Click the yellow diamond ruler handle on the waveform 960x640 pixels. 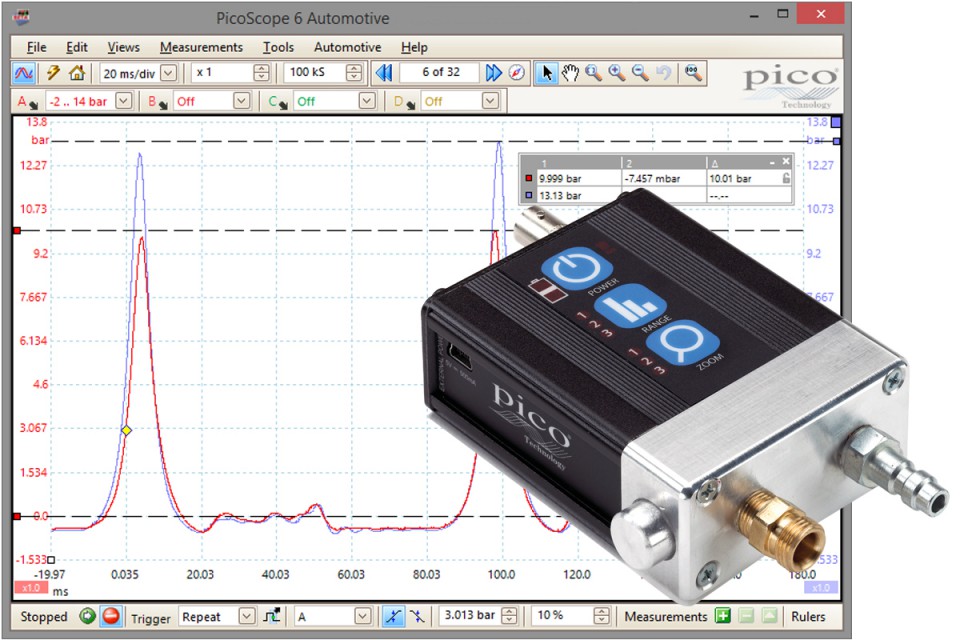coord(125,430)
